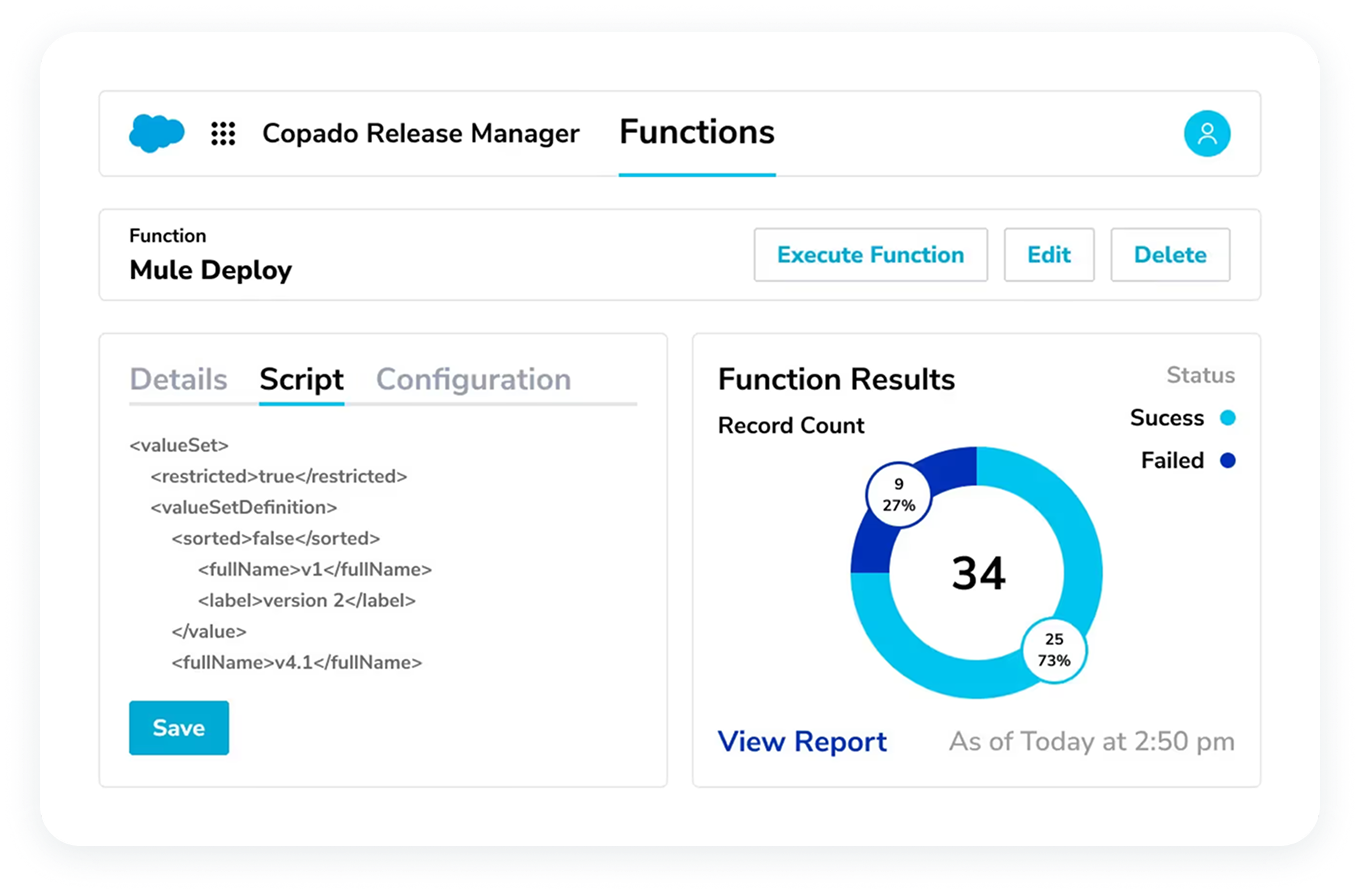Click the <valueSetDefinition> script line
This screenshot has width=1360, height=894.
point(244,507)
